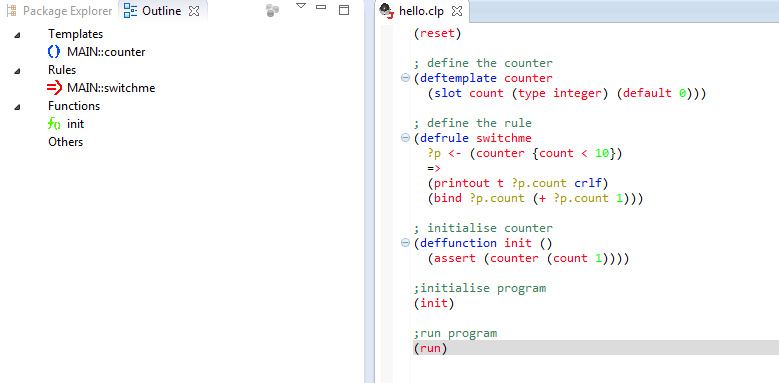
Task: Select the Others item in outline
Action: 66,142
